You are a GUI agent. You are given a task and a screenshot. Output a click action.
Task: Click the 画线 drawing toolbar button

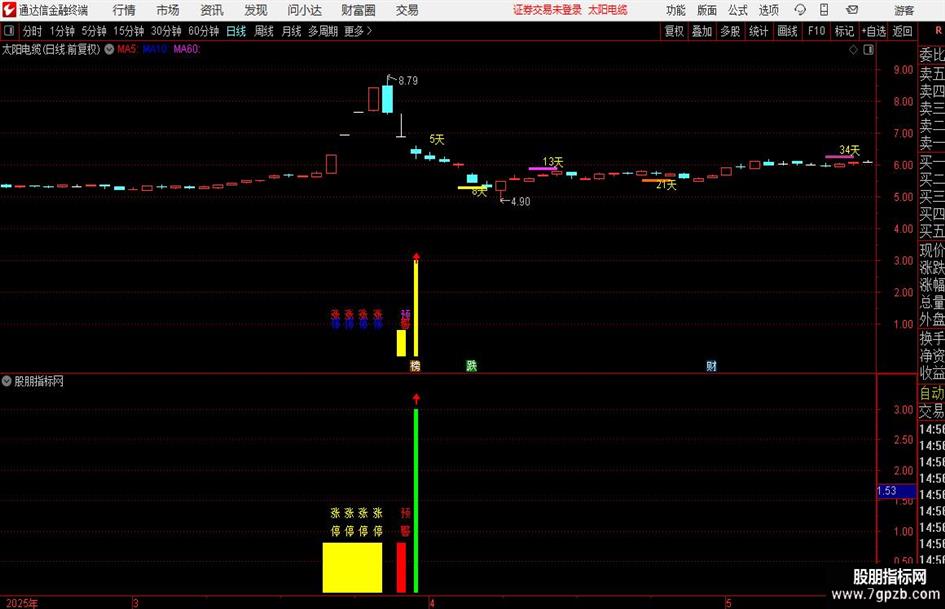pos(787,31)
